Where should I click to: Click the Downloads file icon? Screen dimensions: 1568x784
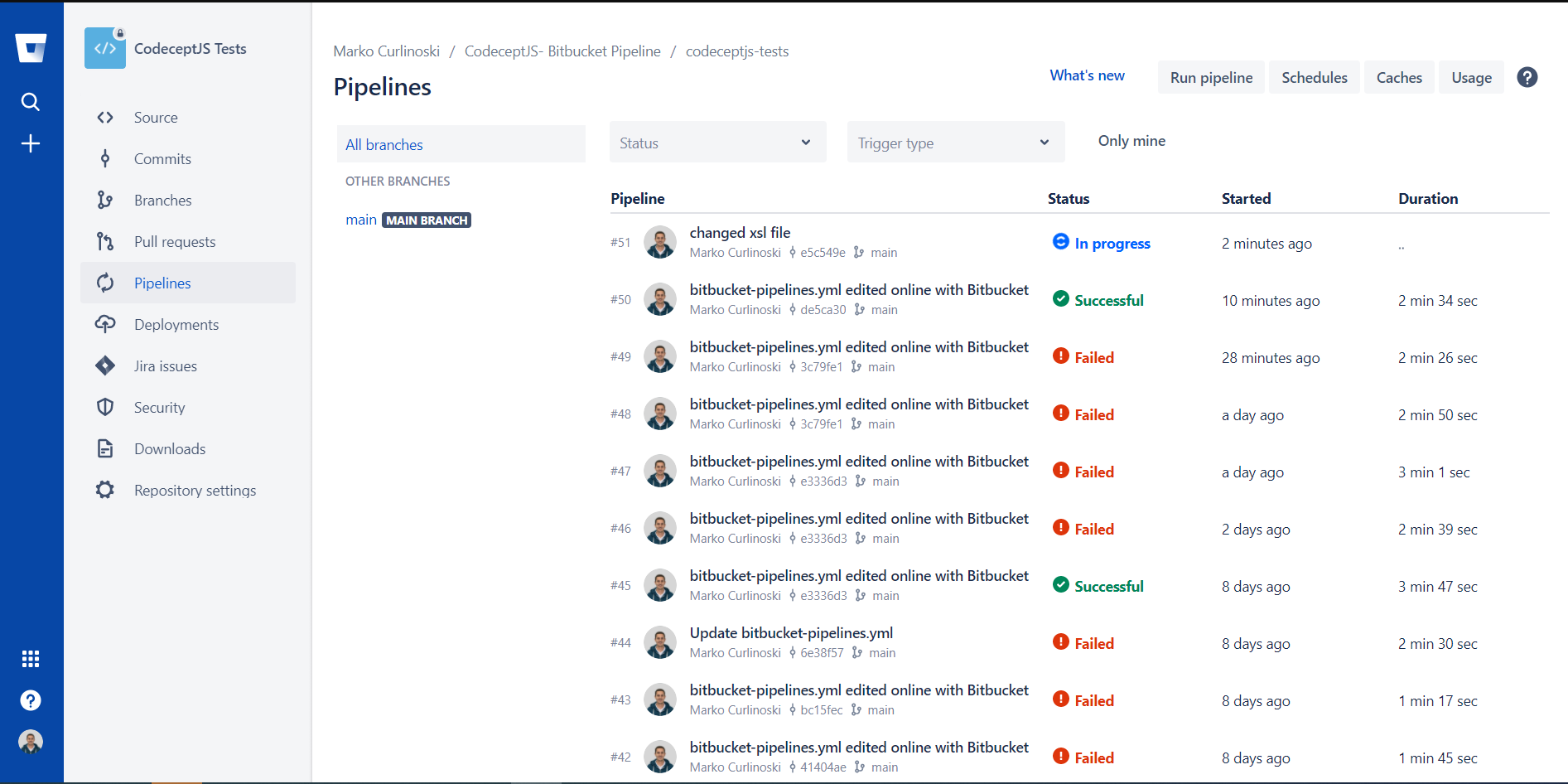105,449
